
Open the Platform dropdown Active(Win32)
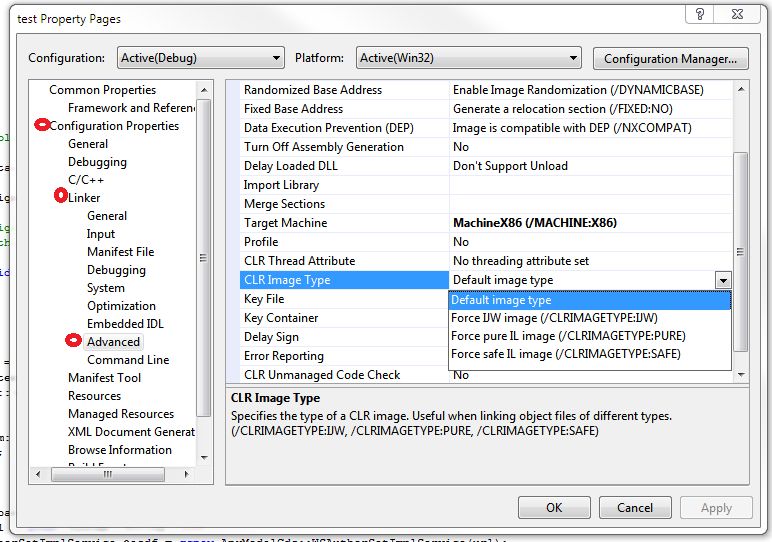tap(468, 58)
